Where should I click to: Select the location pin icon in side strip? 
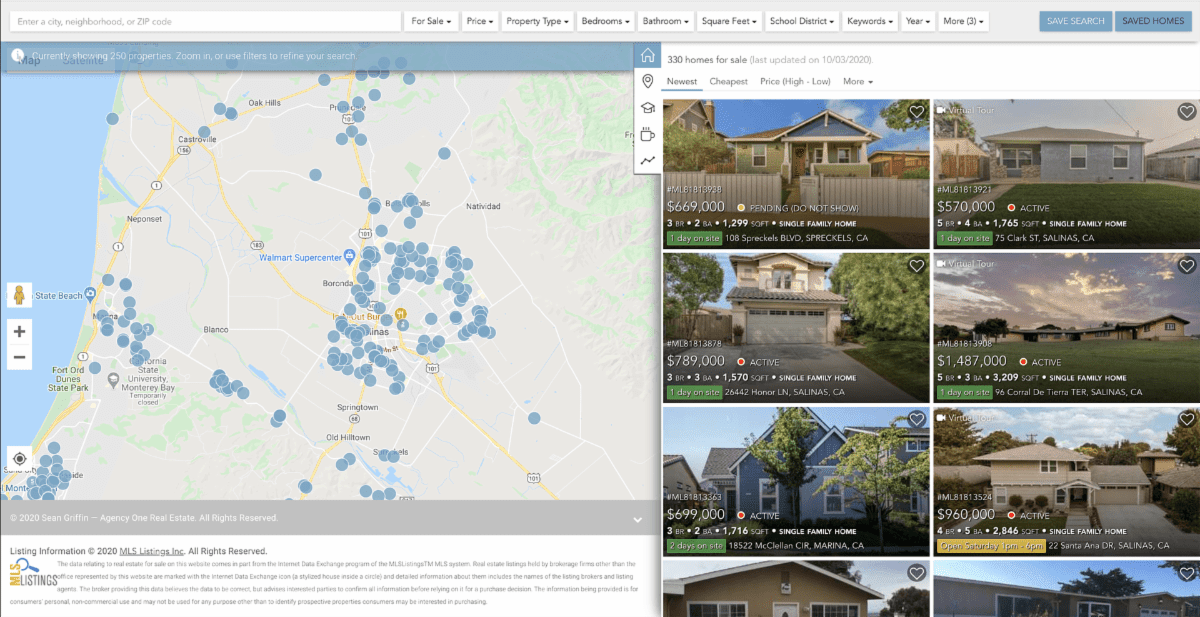click(x=647, y=82)
